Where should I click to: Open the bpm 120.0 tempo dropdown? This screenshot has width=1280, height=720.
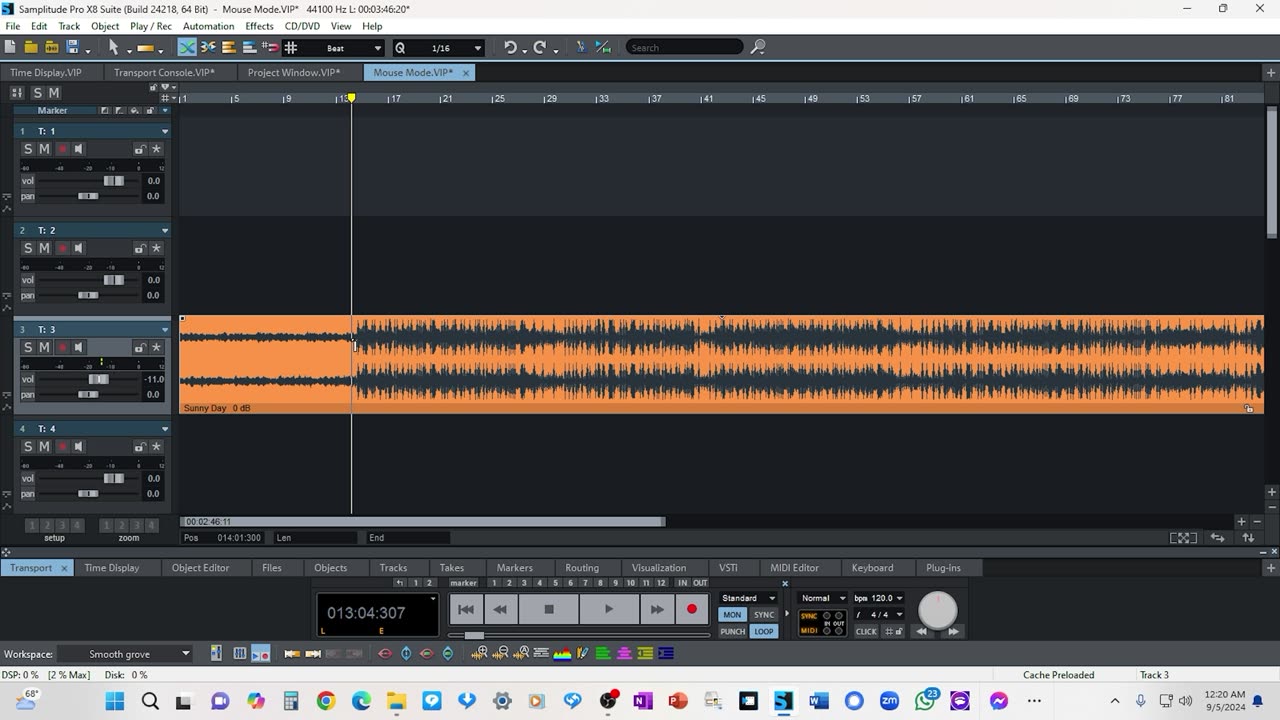880,598
